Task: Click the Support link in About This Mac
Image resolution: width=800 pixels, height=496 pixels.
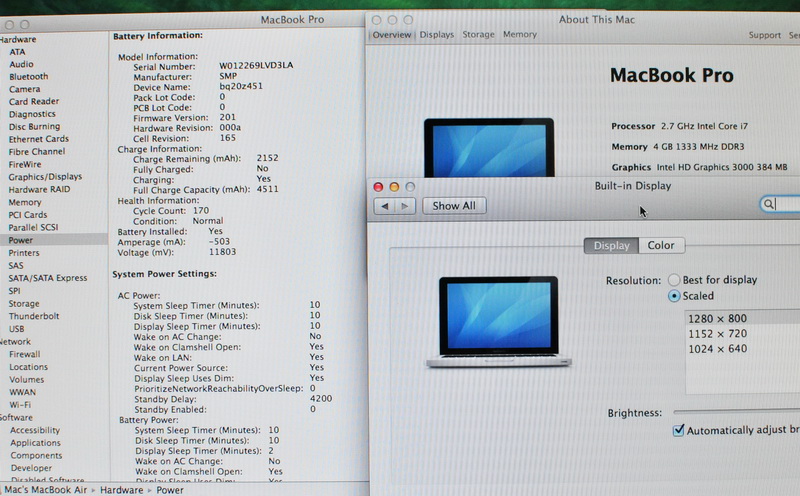Action: [764, 35]
